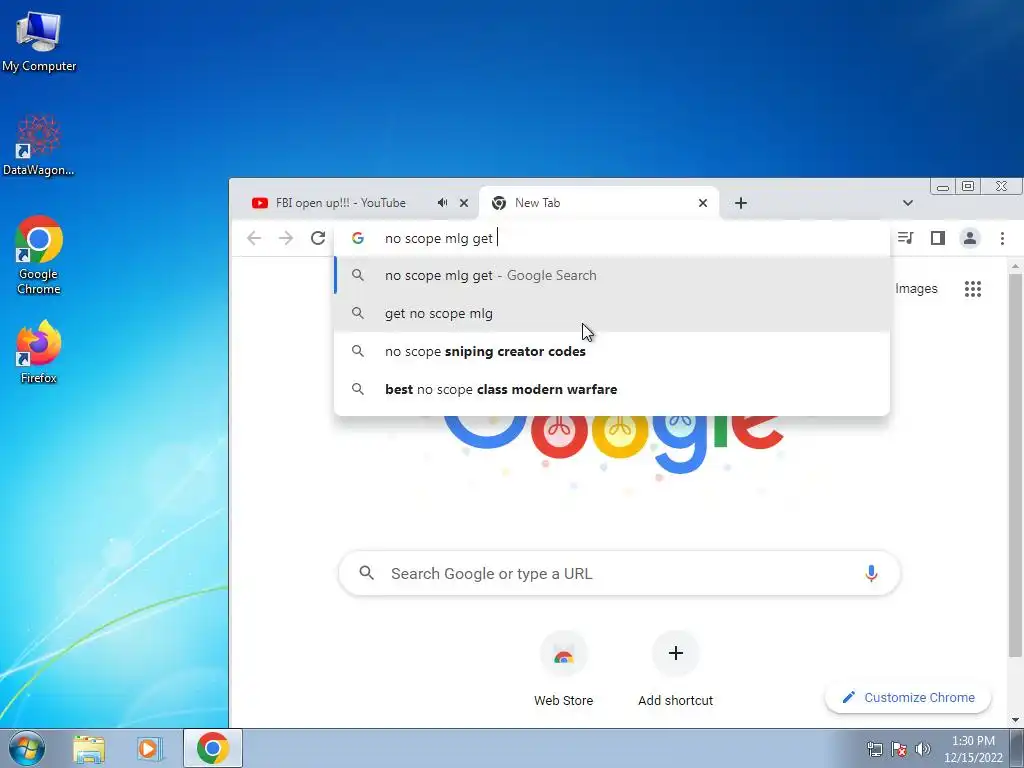This screenshot has height=768, width=1024.
Task: Reload the page
Action: pyautogui.click(x=318, y=238)
